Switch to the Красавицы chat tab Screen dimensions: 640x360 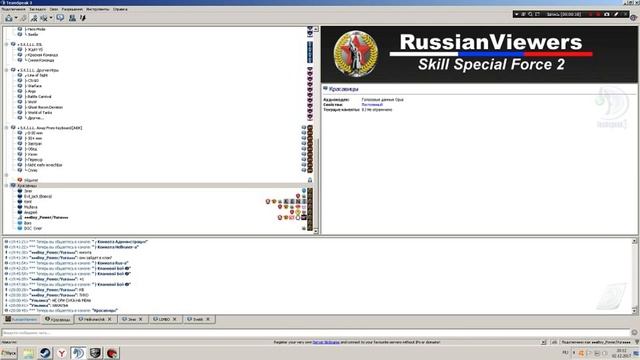point(58,319)
